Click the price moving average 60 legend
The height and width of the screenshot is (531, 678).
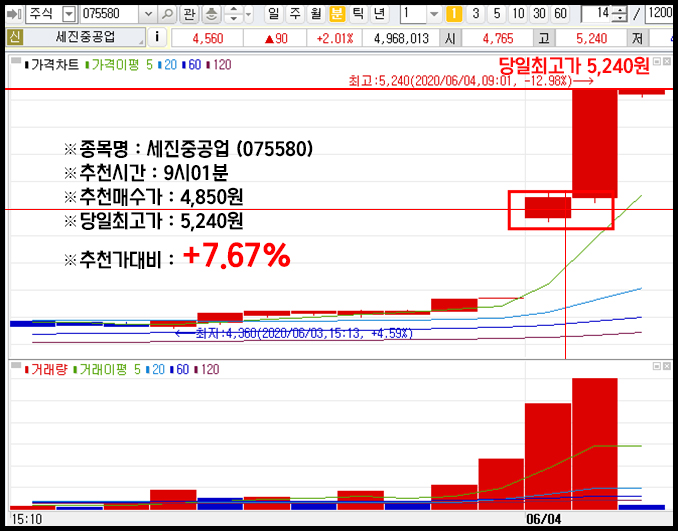[x=192, y=65]
